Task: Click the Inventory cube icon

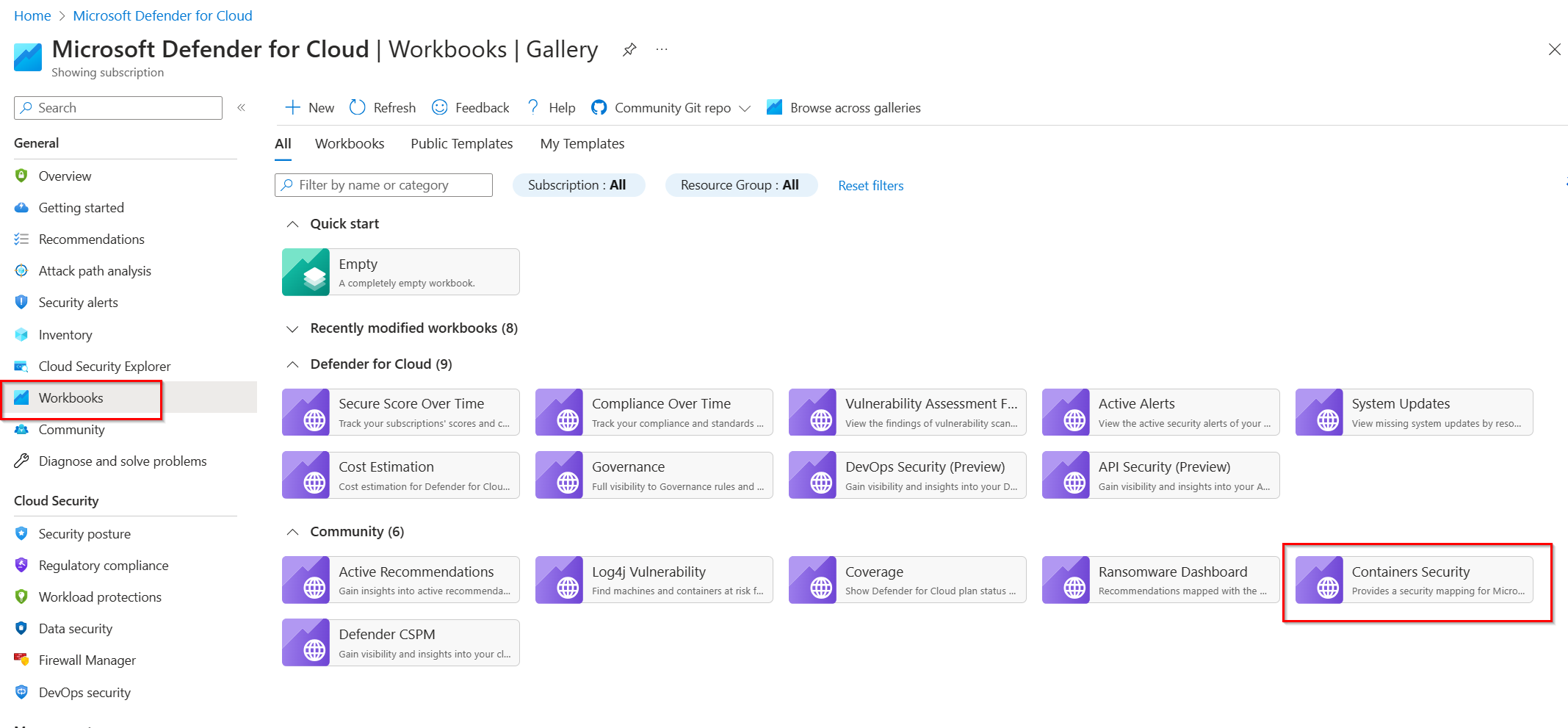Action: pyautogui.click(x=21, y=334)
